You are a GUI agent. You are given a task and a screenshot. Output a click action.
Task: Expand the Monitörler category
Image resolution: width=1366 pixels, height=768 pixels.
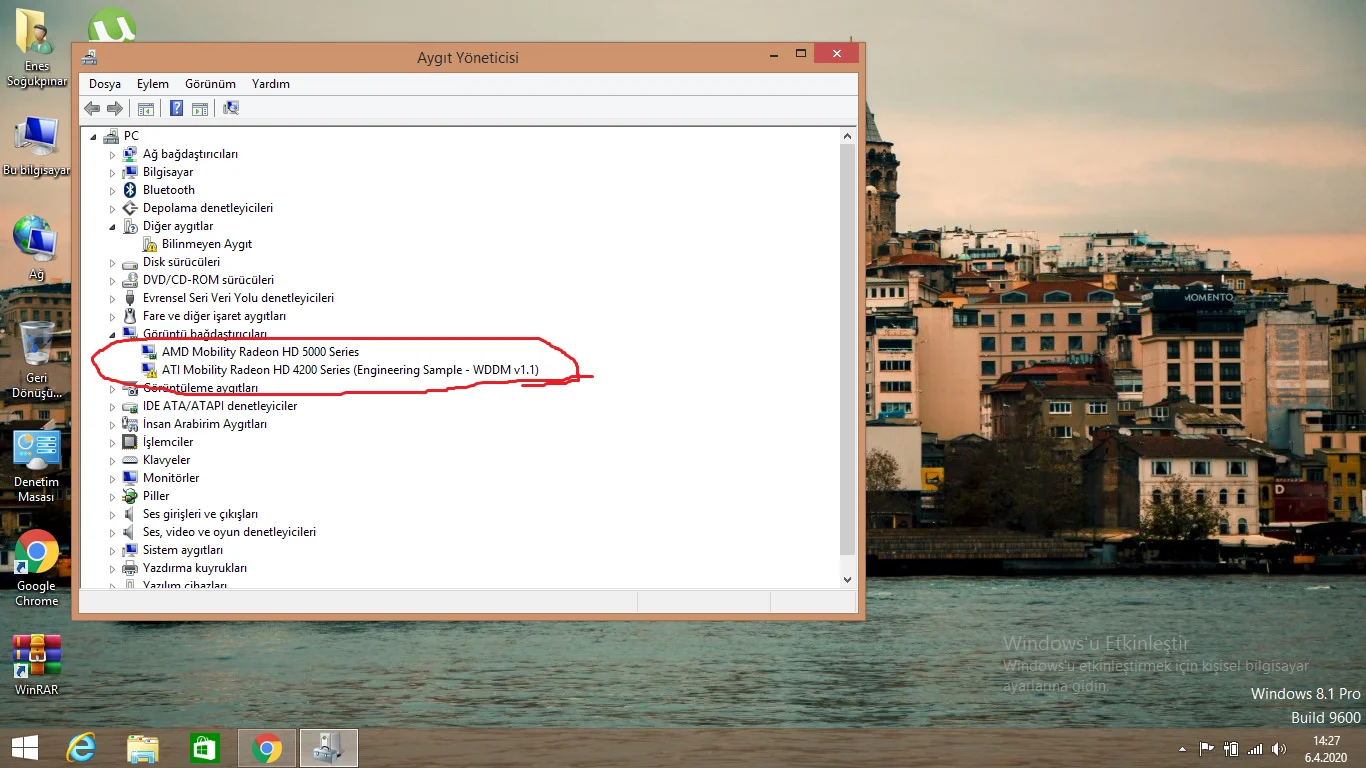[x=113, y=479]
